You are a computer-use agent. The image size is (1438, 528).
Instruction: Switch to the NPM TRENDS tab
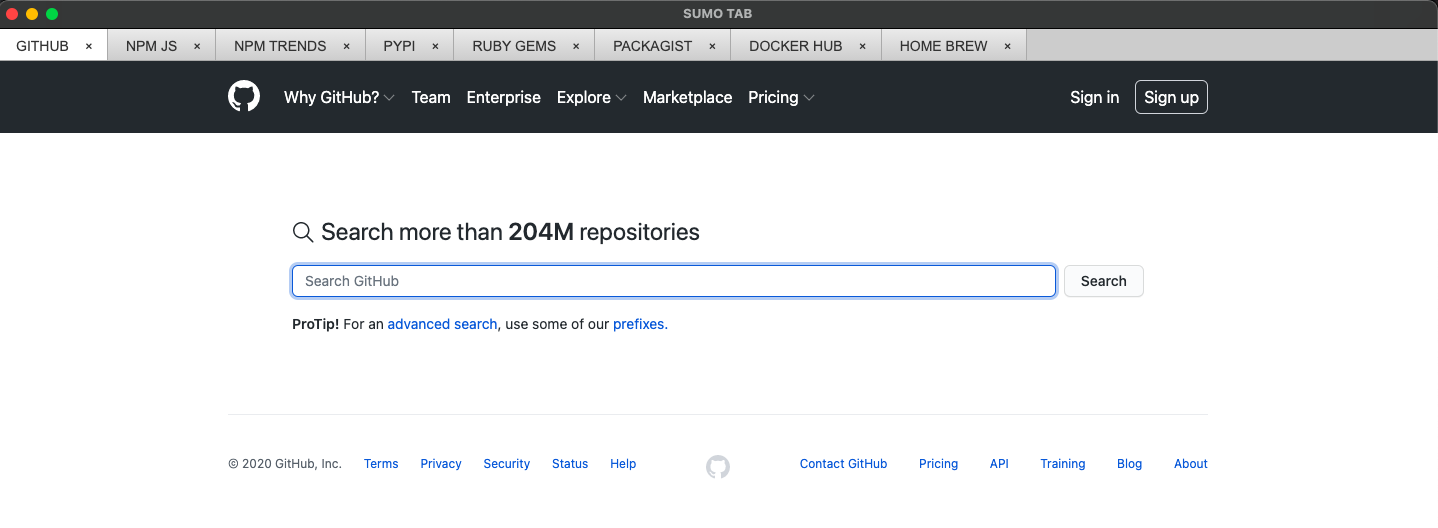pos(280,46)
